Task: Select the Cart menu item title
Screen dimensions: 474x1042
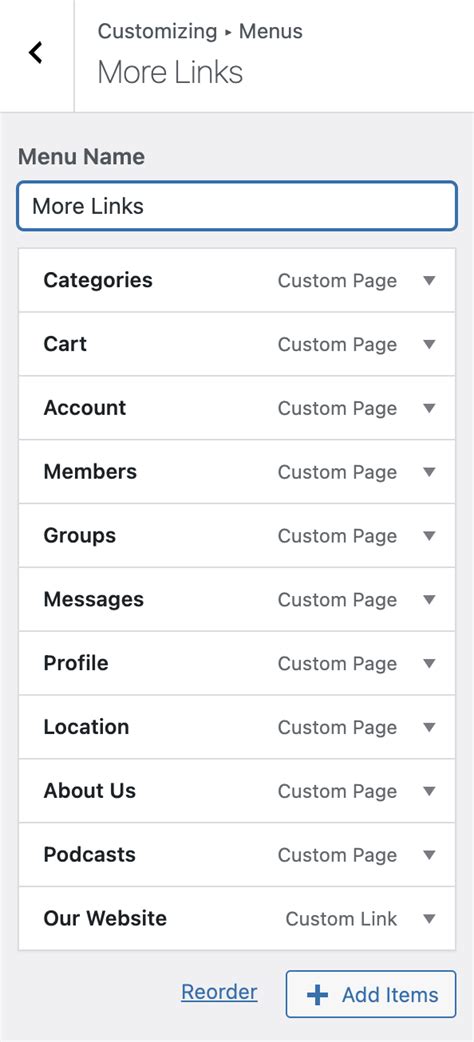Action: coord(65,344)
